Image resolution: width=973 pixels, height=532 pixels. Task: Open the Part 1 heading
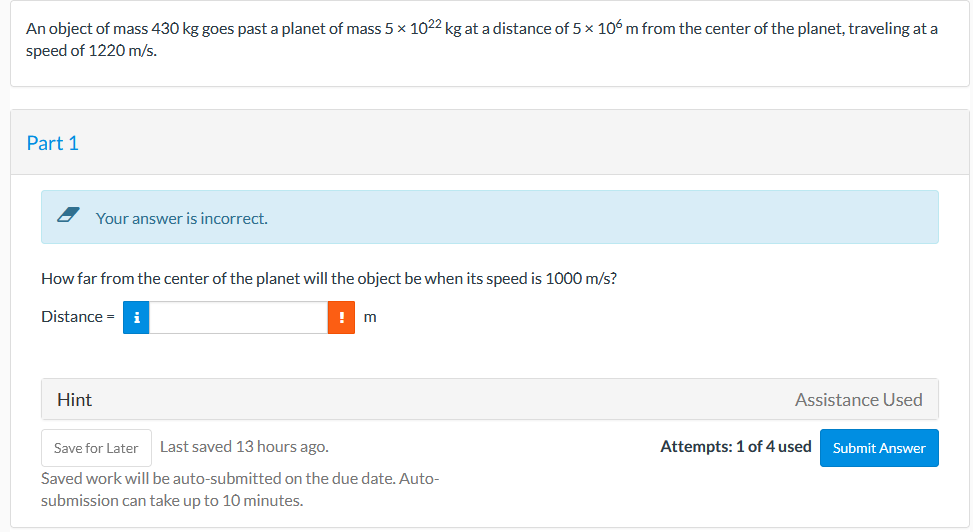coord(53,143)
